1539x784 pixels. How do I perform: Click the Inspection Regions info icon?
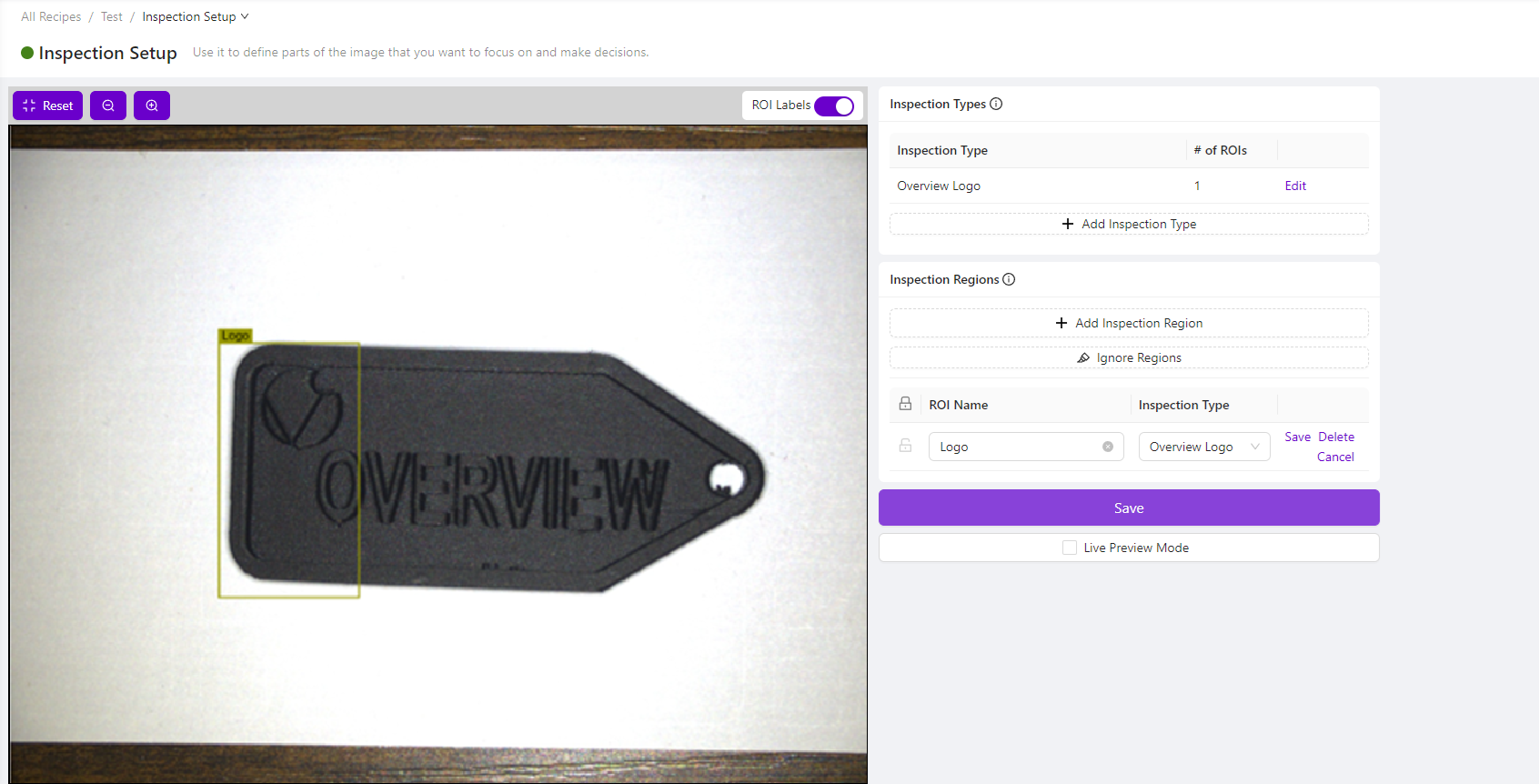coord(1009,279)
